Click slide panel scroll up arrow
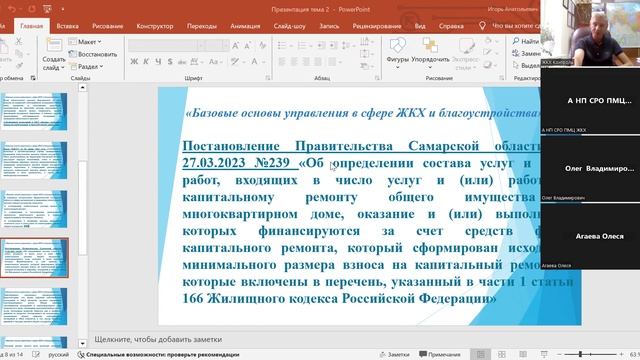 pos(82,87)
